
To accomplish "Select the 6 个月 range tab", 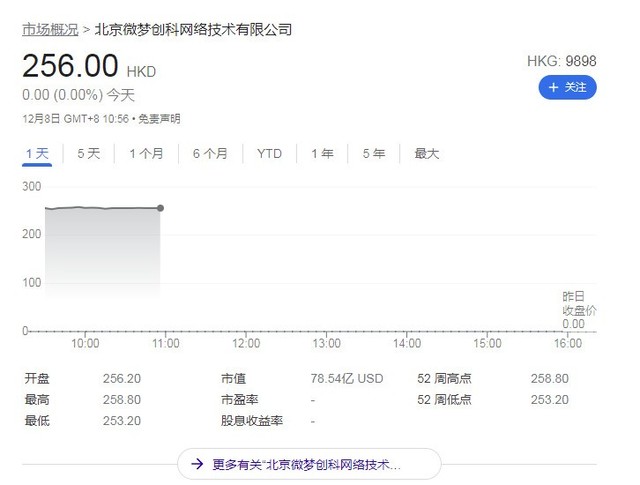I will [x=210, y=154].
